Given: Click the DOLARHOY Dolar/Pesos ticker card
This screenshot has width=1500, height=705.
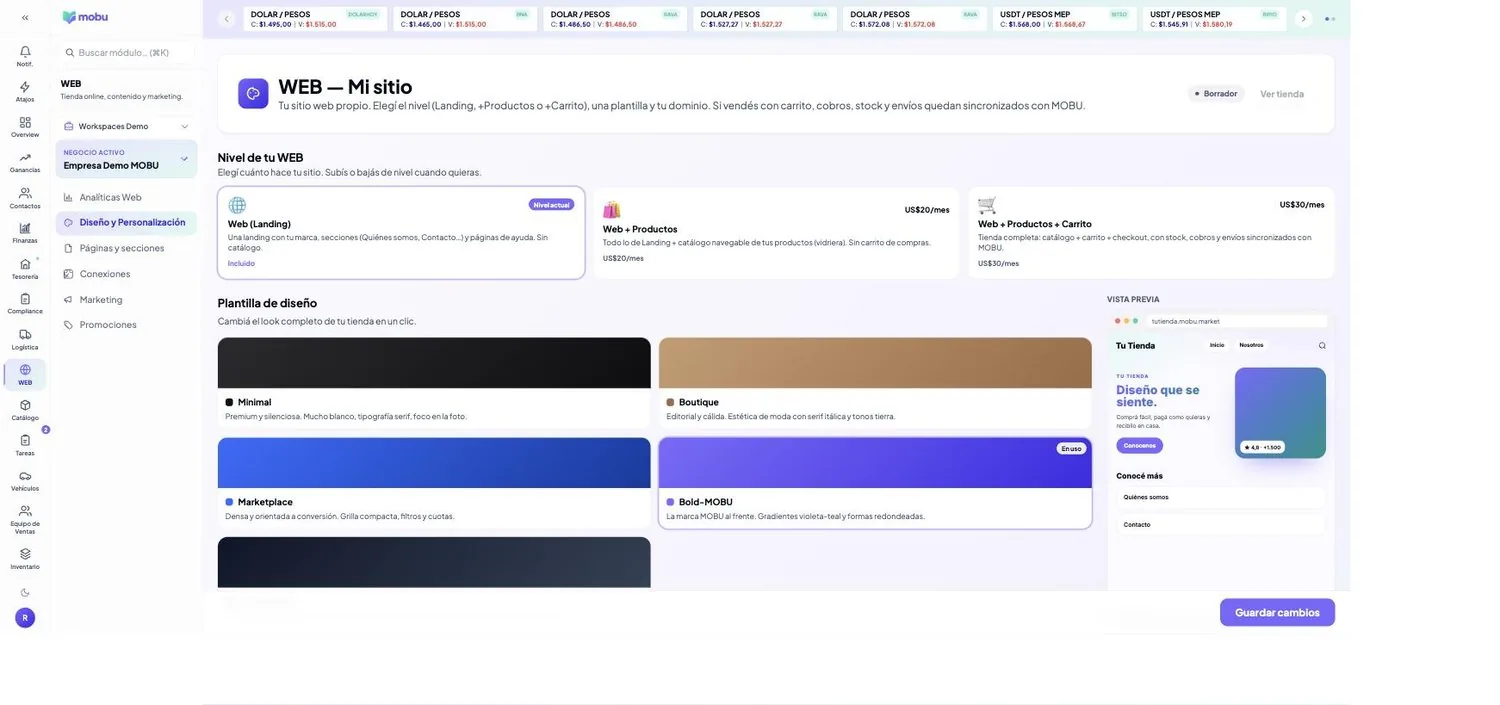Looking at the screenshot, I should point(315,19).
